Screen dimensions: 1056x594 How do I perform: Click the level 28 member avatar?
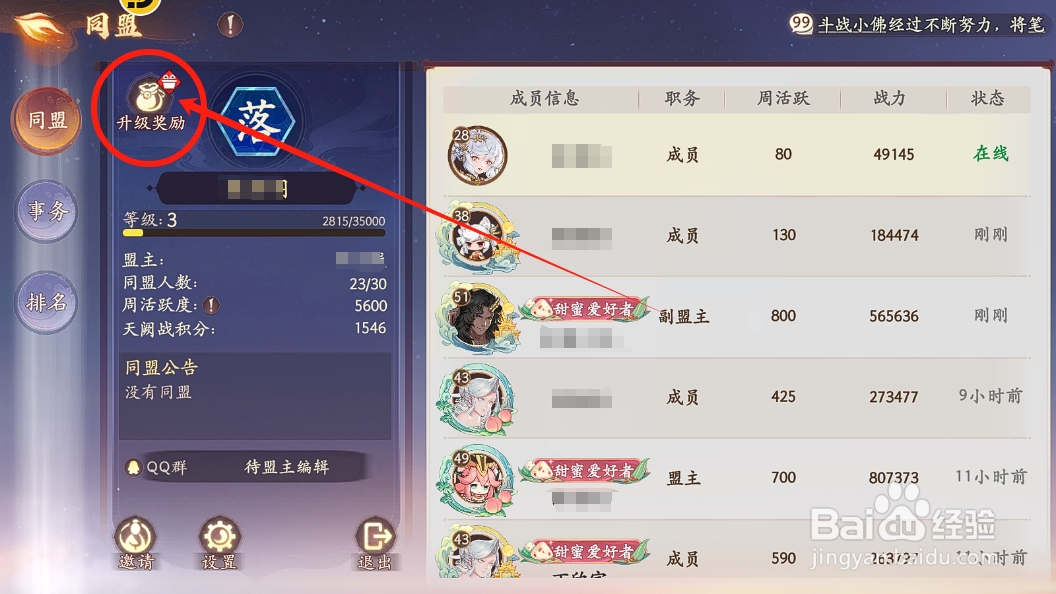coord(477,155)
